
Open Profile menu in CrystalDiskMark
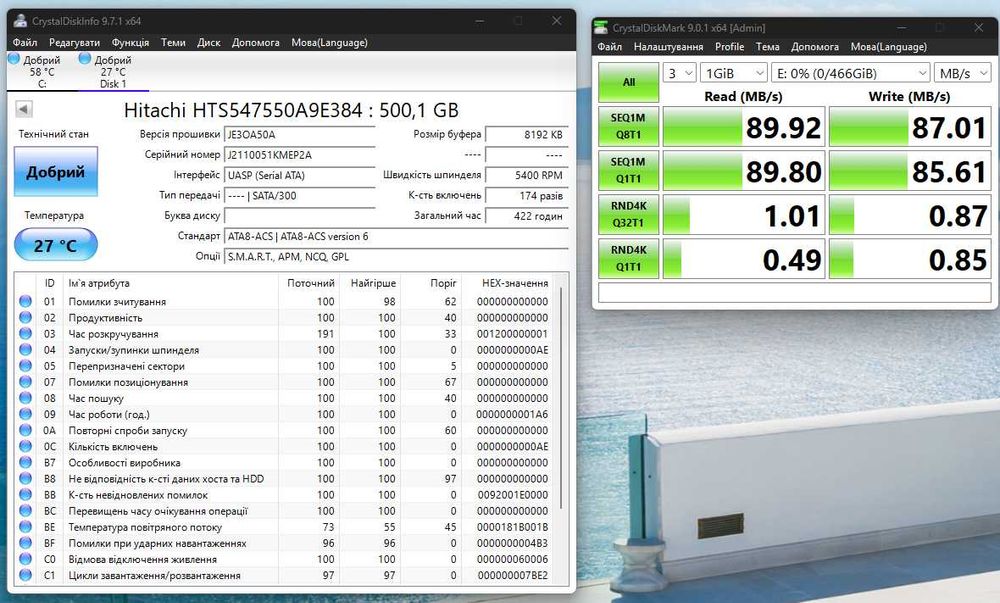coord(730,47)
